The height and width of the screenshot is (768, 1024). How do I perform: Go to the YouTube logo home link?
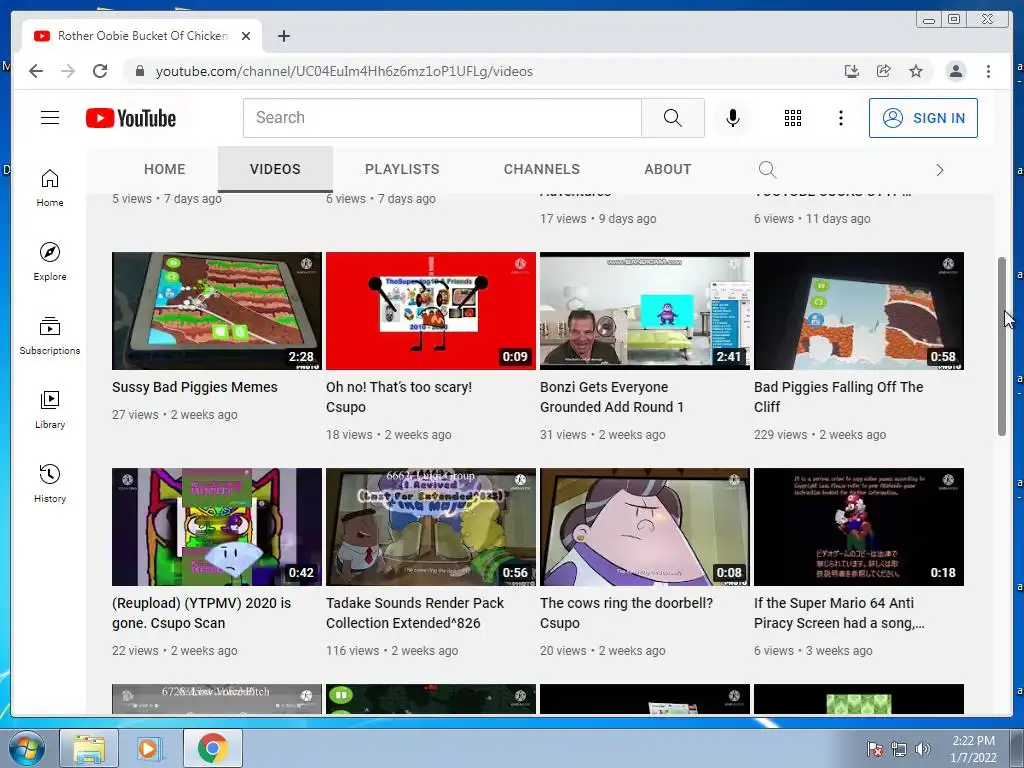131,118
